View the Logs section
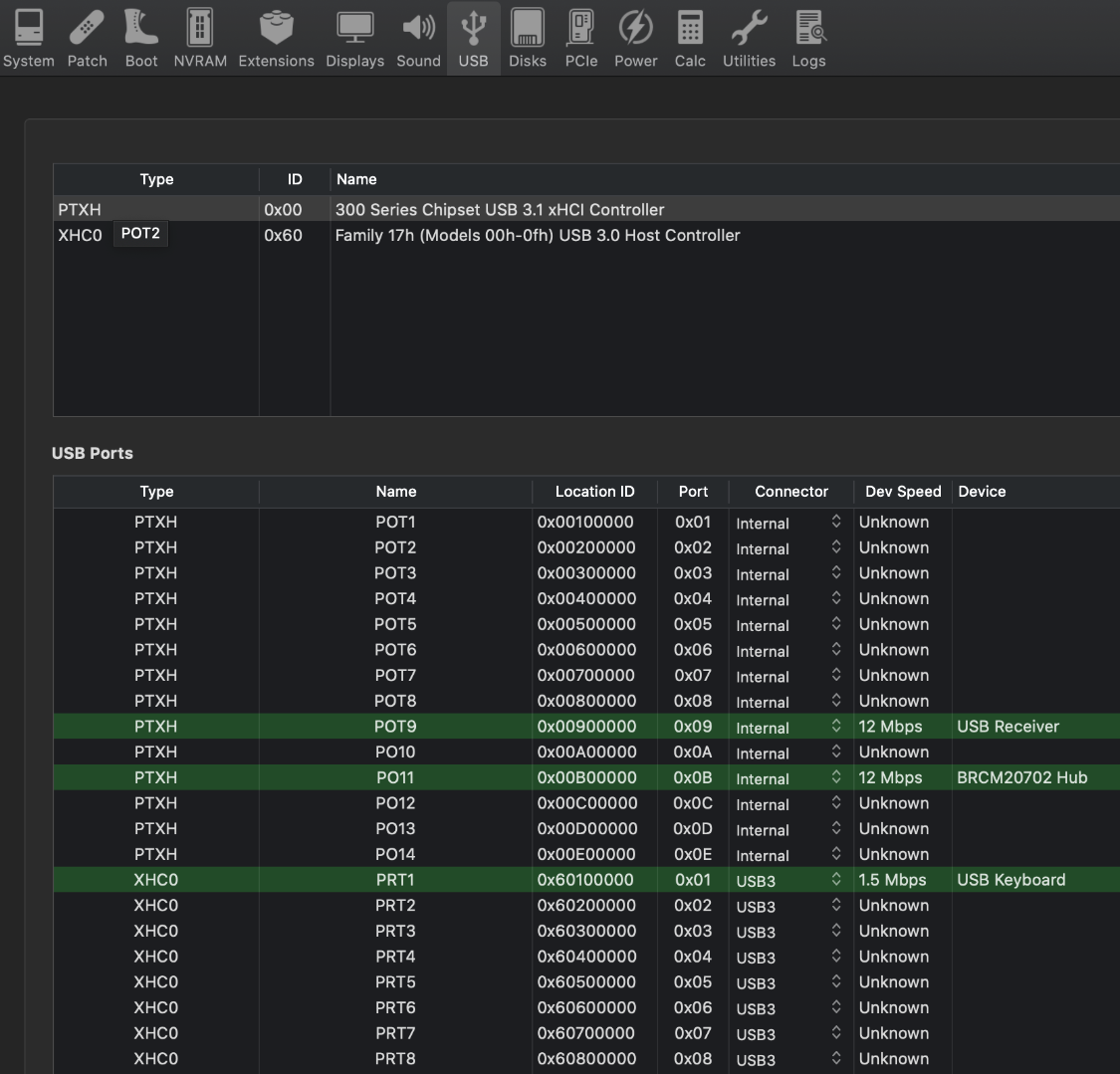 point(808,38)
